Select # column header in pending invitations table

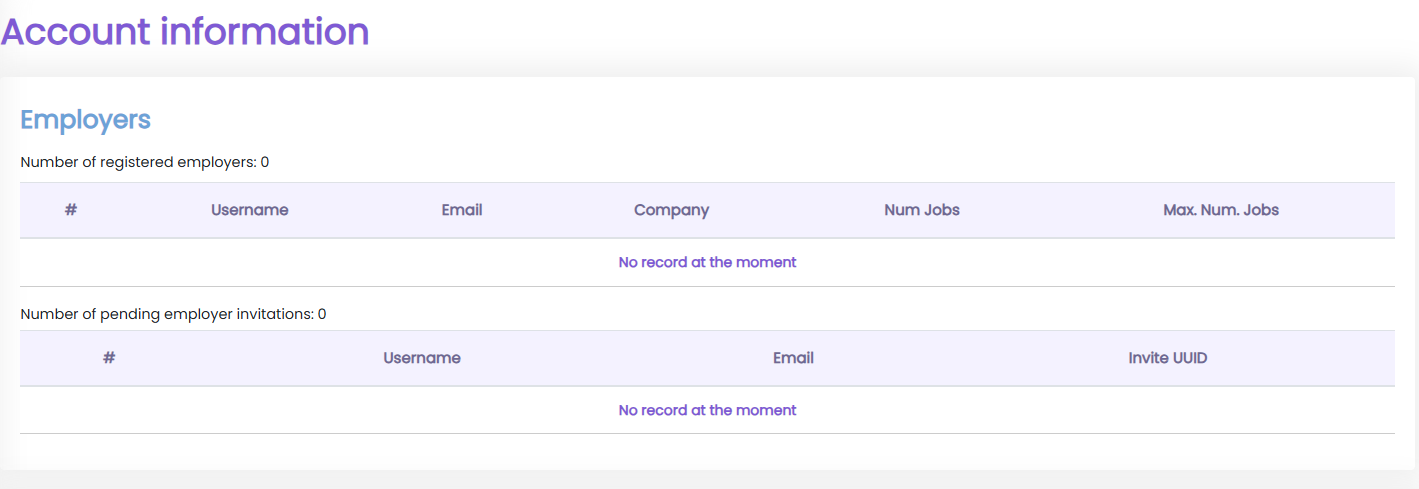pos(109,358)
